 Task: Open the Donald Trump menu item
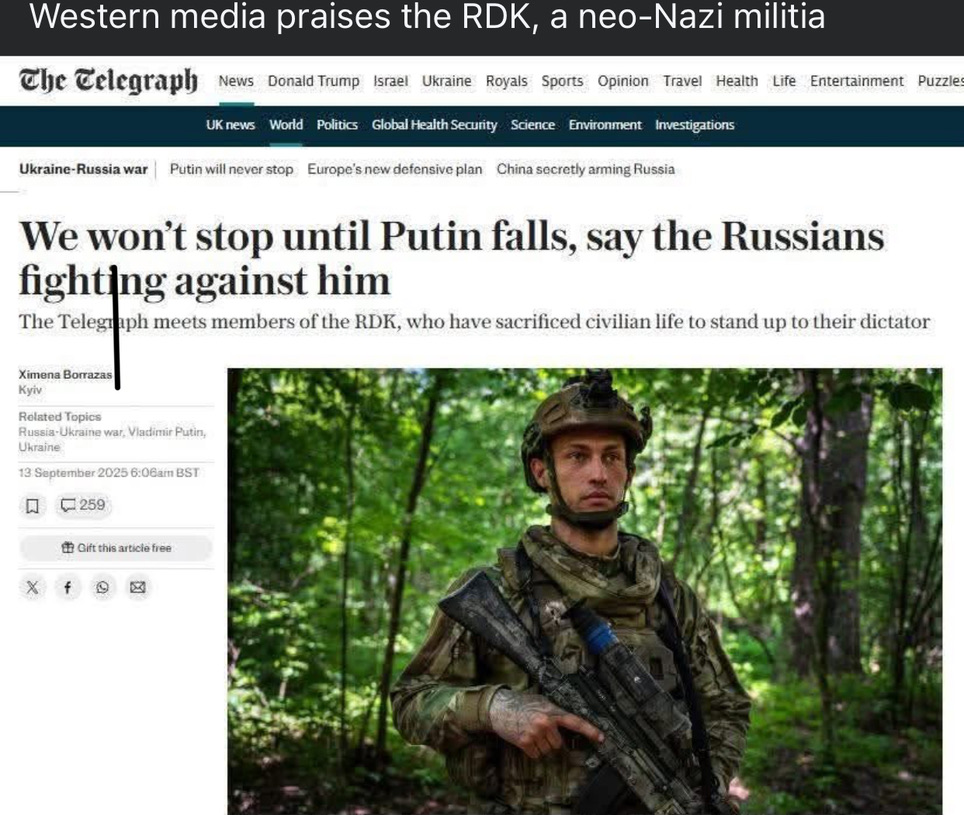314,81
